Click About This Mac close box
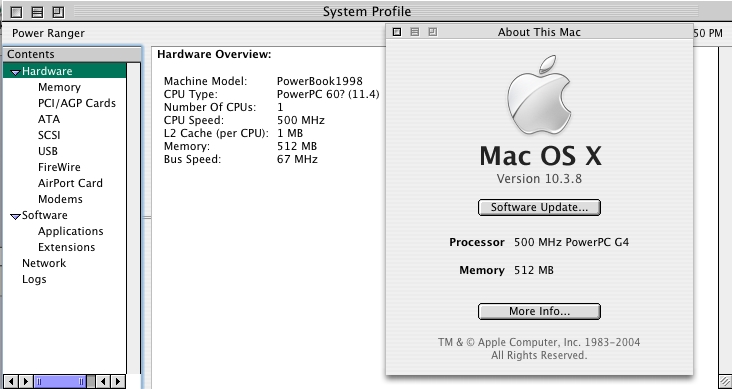Viewport: 732px width, 389px height. coord(397,32)
